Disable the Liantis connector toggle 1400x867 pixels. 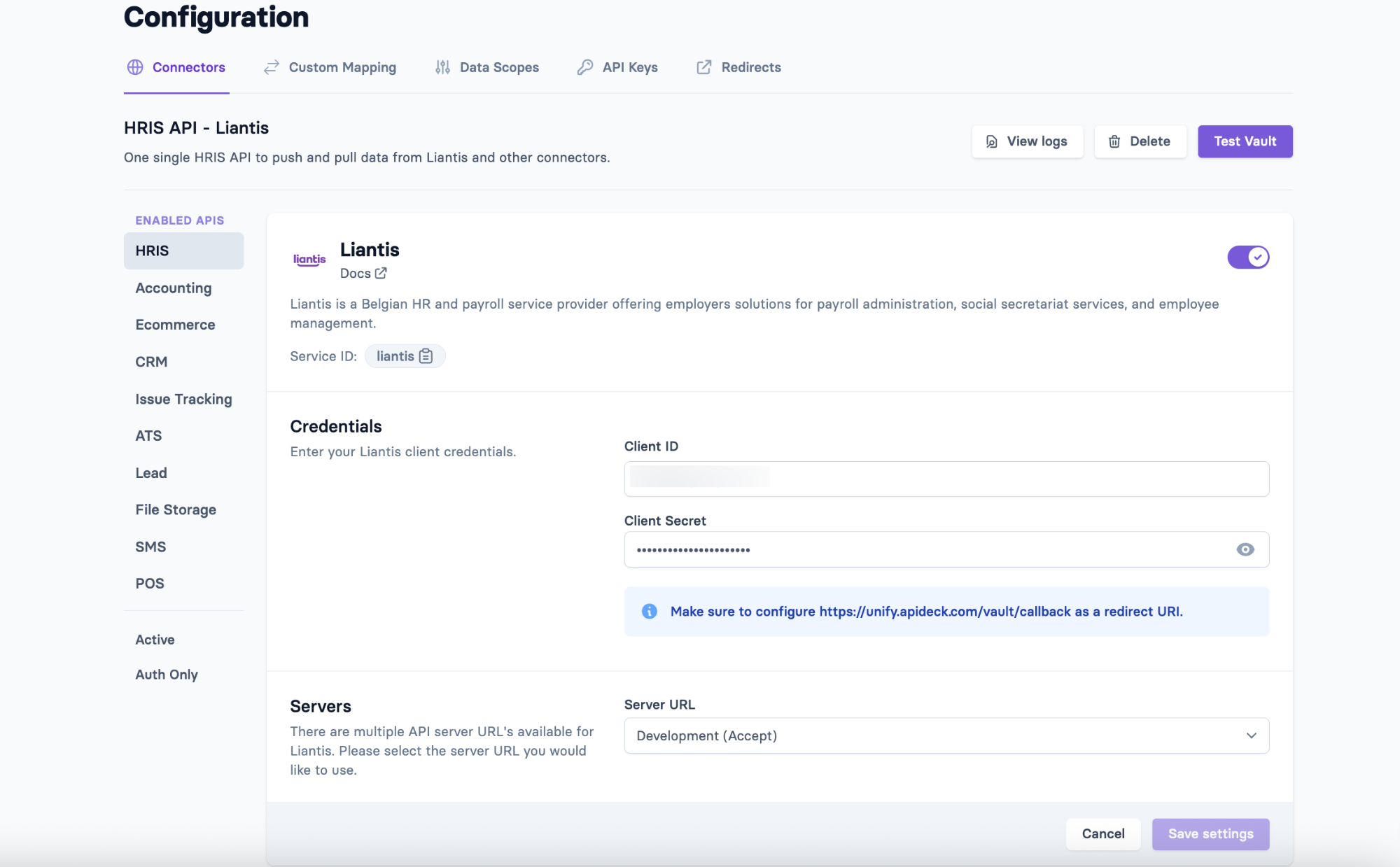click(1248, 257)
